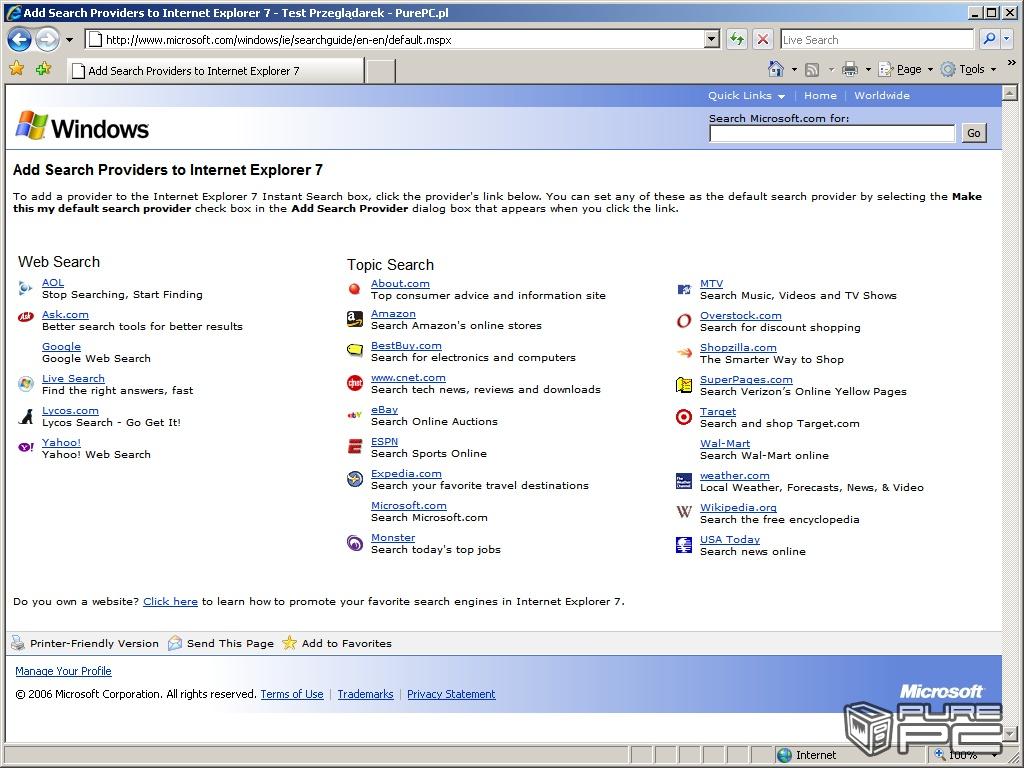The height and width of the screenshot is (768, 1024).
Task: Click the red cnet icon
Action: click(x=355, y=383)
